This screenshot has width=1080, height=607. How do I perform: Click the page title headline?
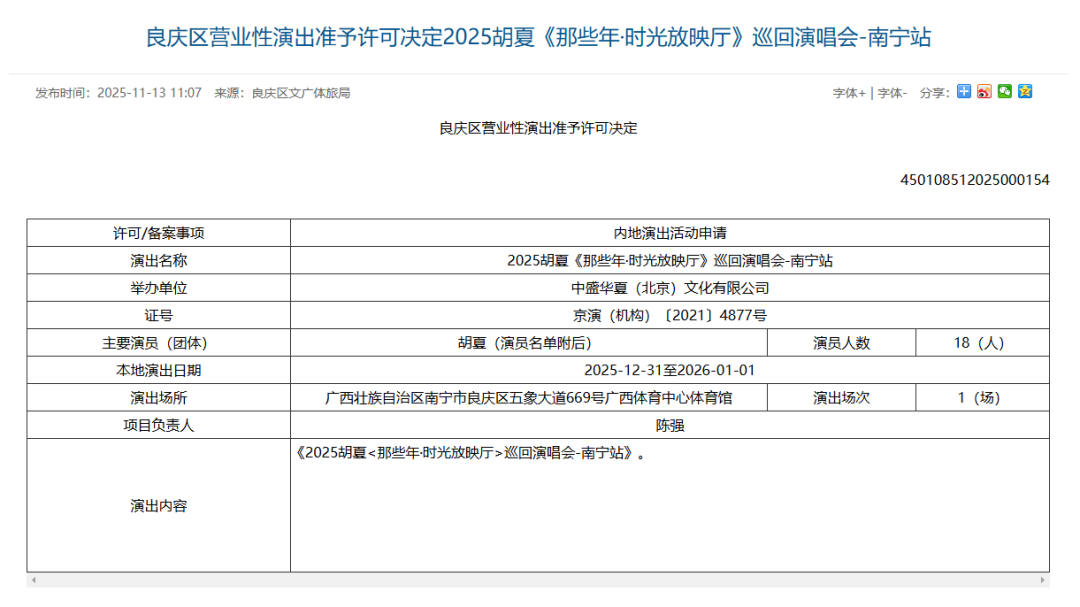(539, 38)
